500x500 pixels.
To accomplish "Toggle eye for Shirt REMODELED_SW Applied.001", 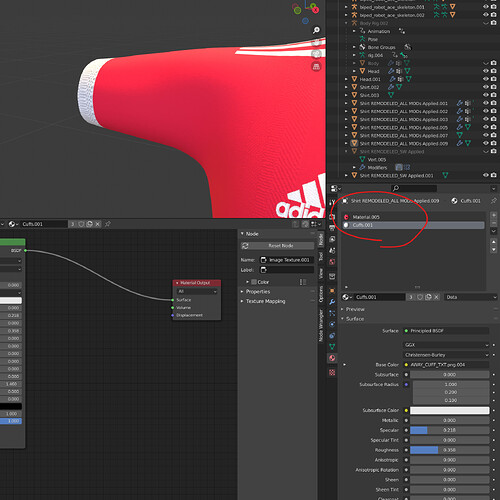I will click(486, 175).
